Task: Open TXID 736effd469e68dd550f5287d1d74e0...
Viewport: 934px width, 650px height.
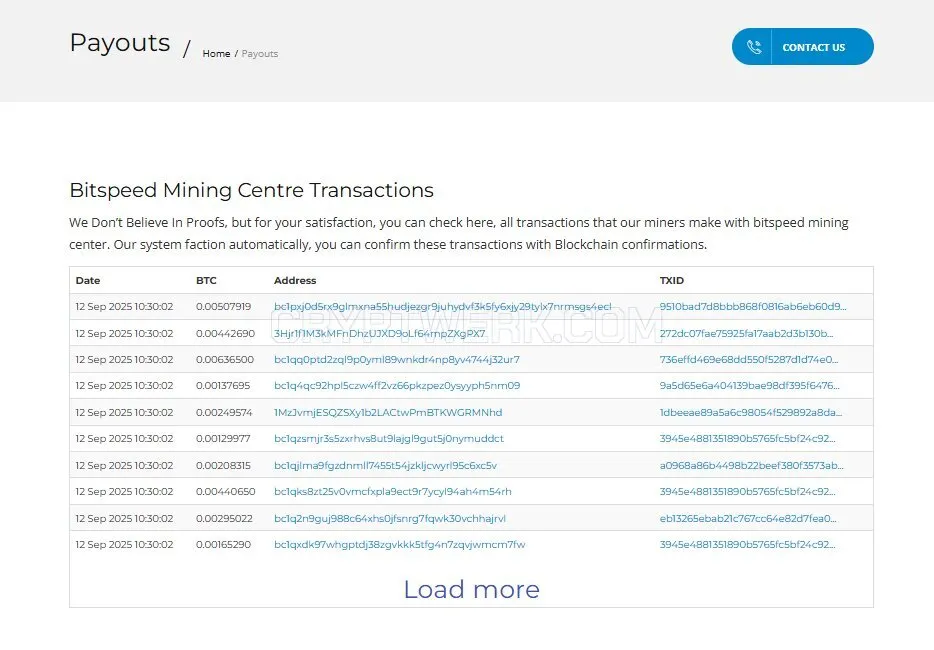Action: [749, 359]
